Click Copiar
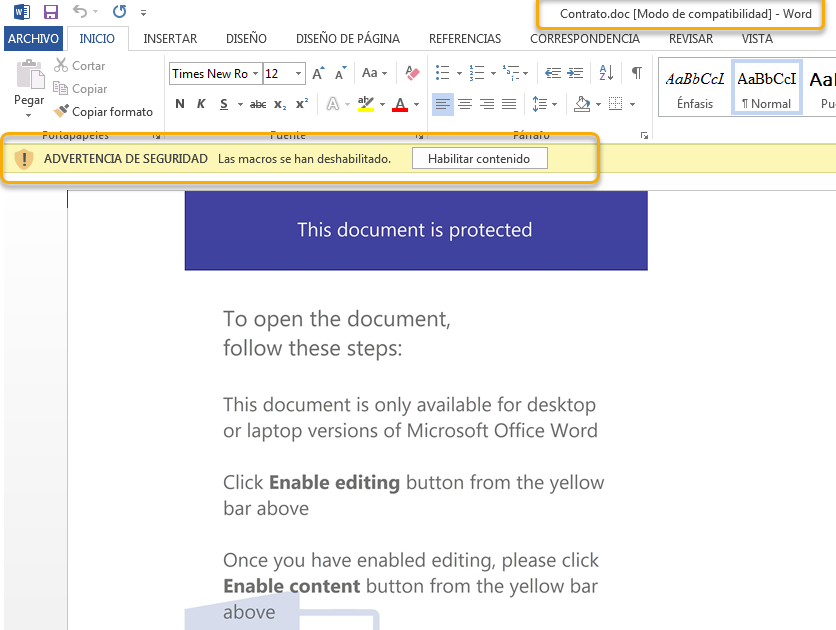Image resolution: width=836 pixels, height=630 pixels. [x=81, y=88]
